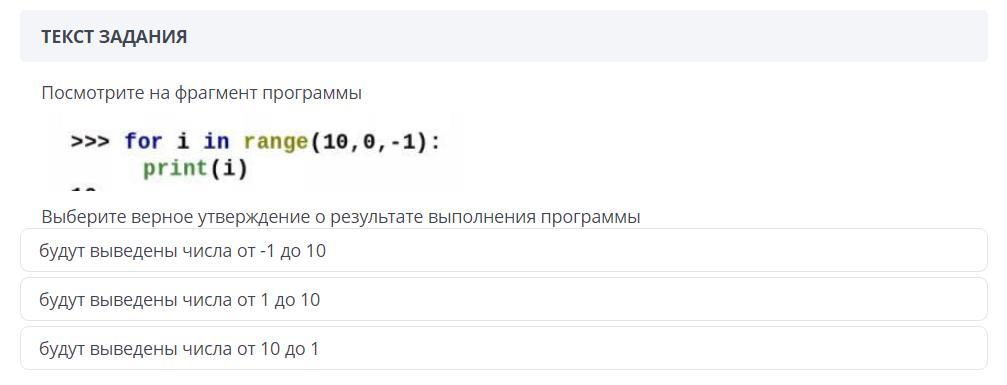
Task: Click the ">>>" prompt in the snippet
Action: pos(90,141)
